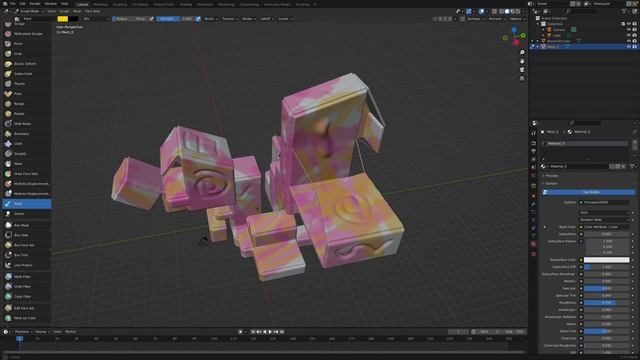Select the Mask by Color tool
Image resolution: width=640 pixels, height=360 pixels.
pos(27,318)
